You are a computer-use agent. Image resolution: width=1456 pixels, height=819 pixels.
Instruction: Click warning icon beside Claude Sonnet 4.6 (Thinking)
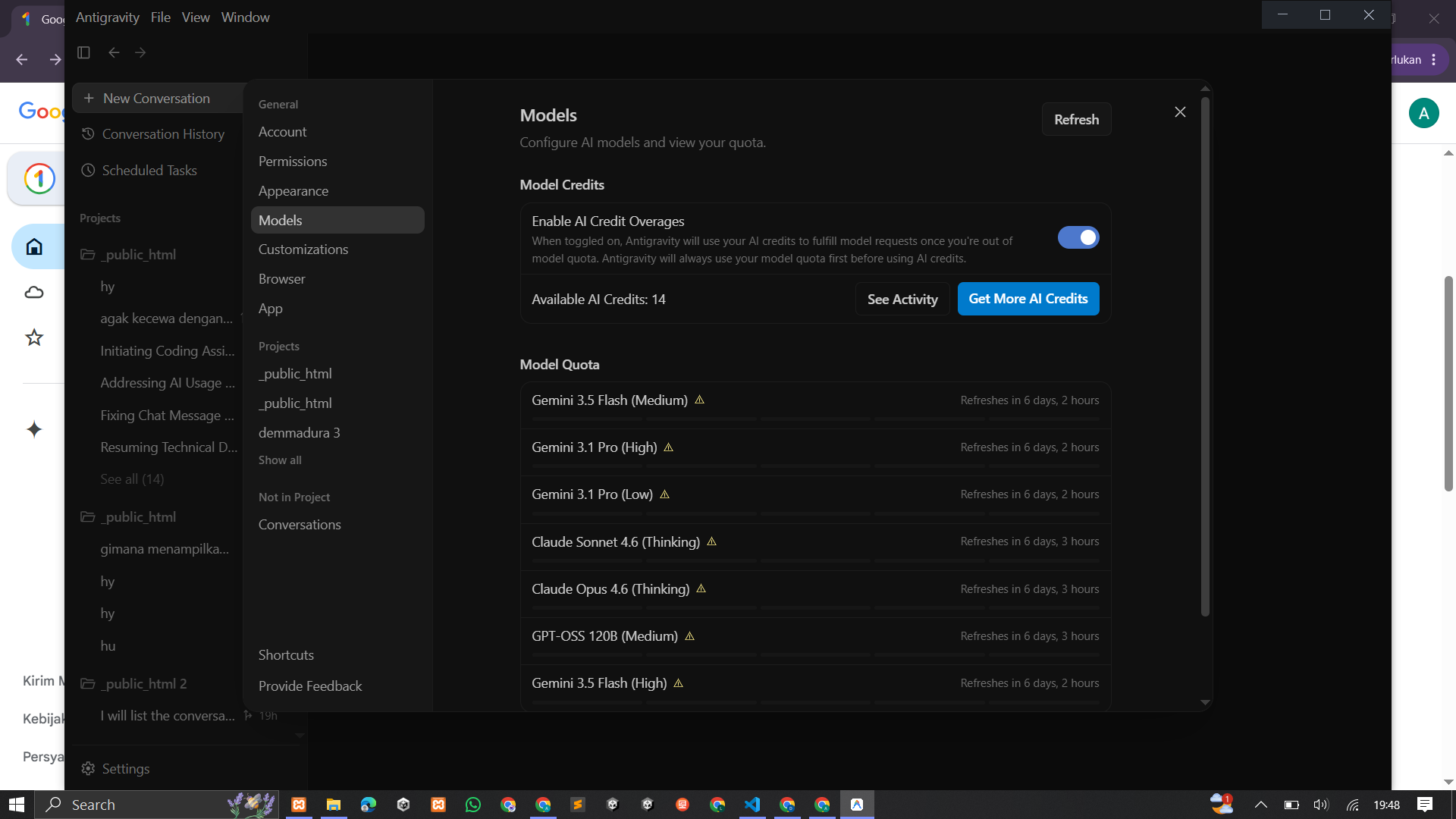click(712, 541)
